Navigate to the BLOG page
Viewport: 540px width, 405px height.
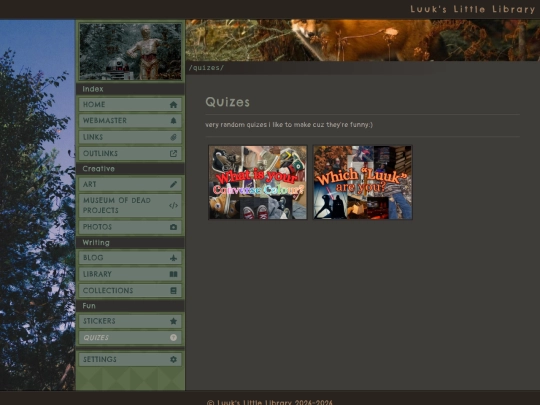click(130, 258)
